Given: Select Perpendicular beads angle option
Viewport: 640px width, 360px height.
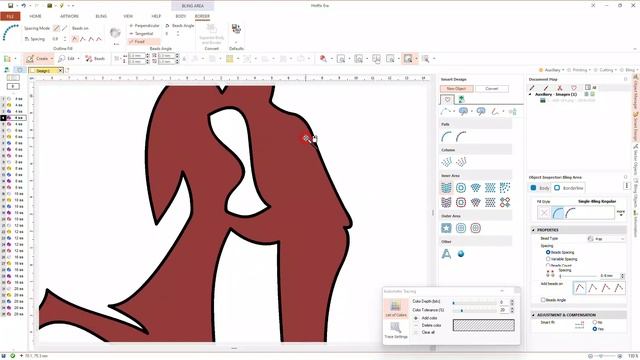Looking at the screenshot, I should coord(144,26).
